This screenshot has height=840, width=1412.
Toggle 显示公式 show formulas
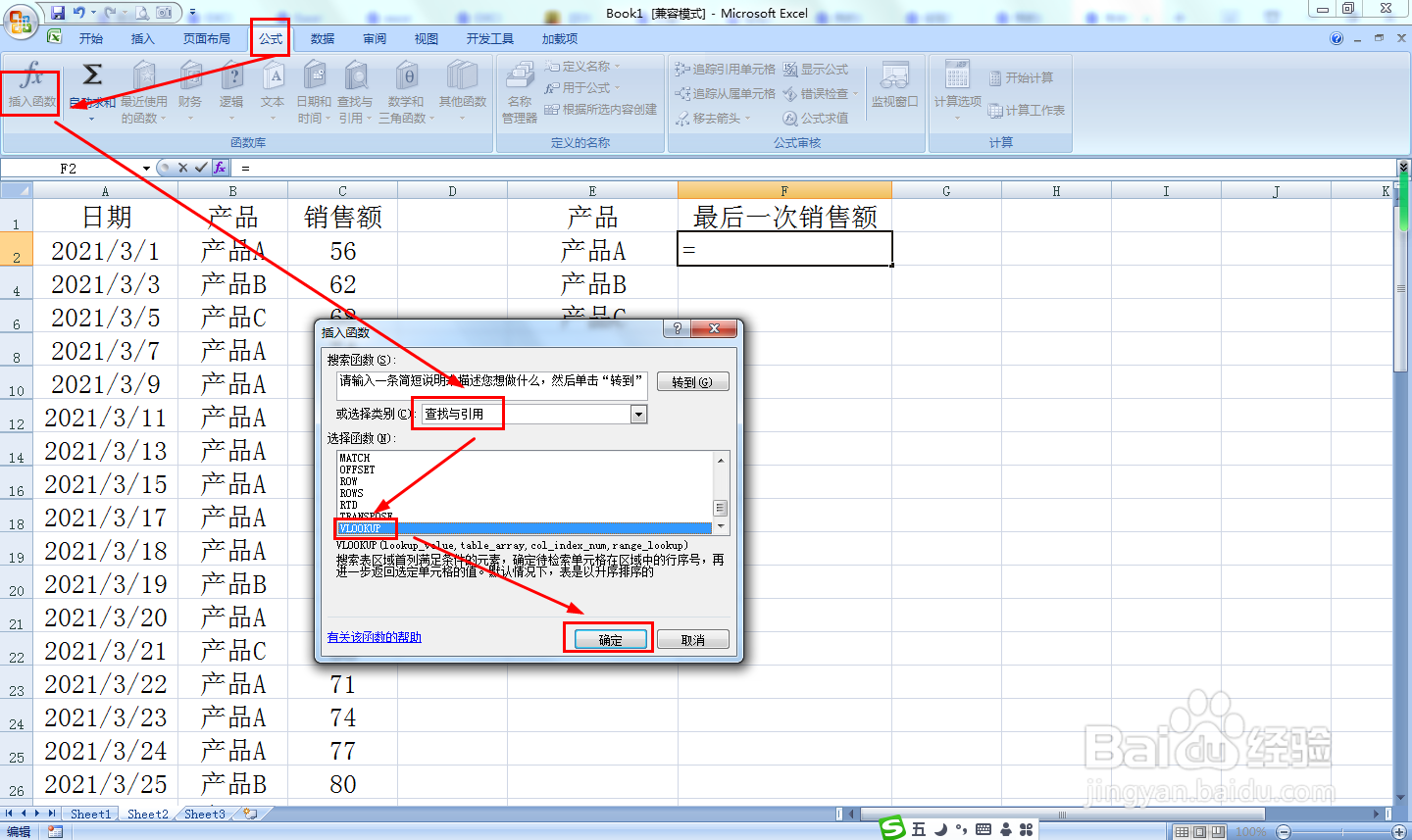coord(816,69)
